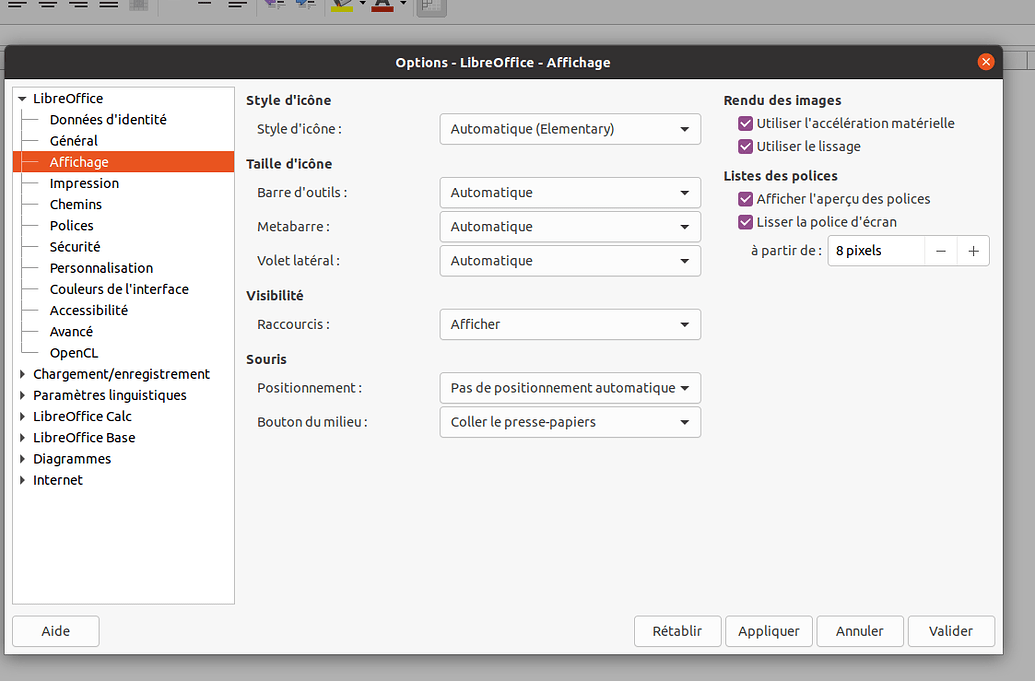Expand the 'LibreOffice Calc' category
Screen dimensions: 1035x681
(22, 416)
